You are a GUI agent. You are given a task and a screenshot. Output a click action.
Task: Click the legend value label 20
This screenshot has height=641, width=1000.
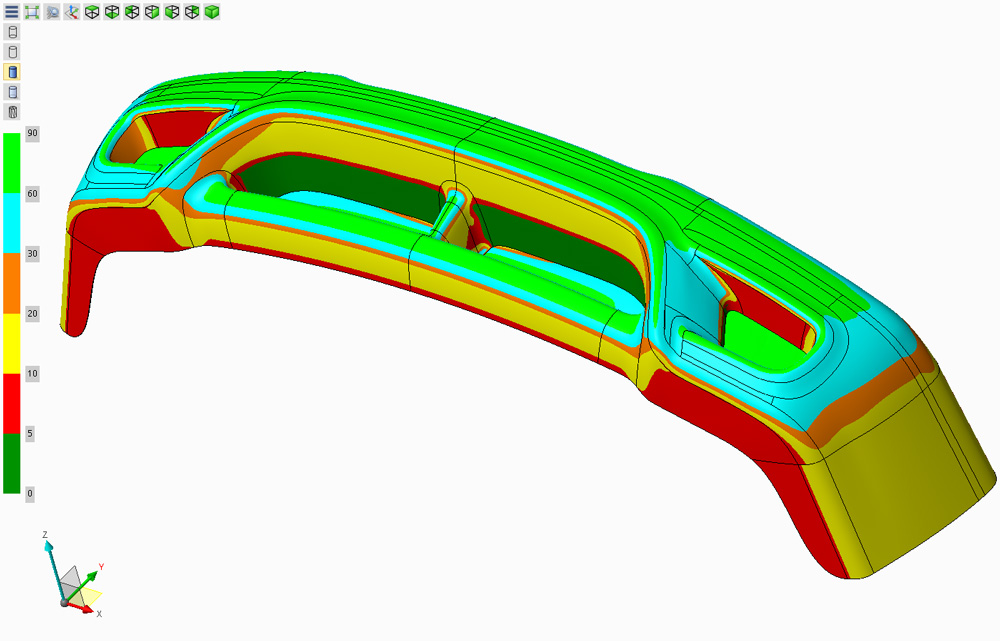point(32,313)
